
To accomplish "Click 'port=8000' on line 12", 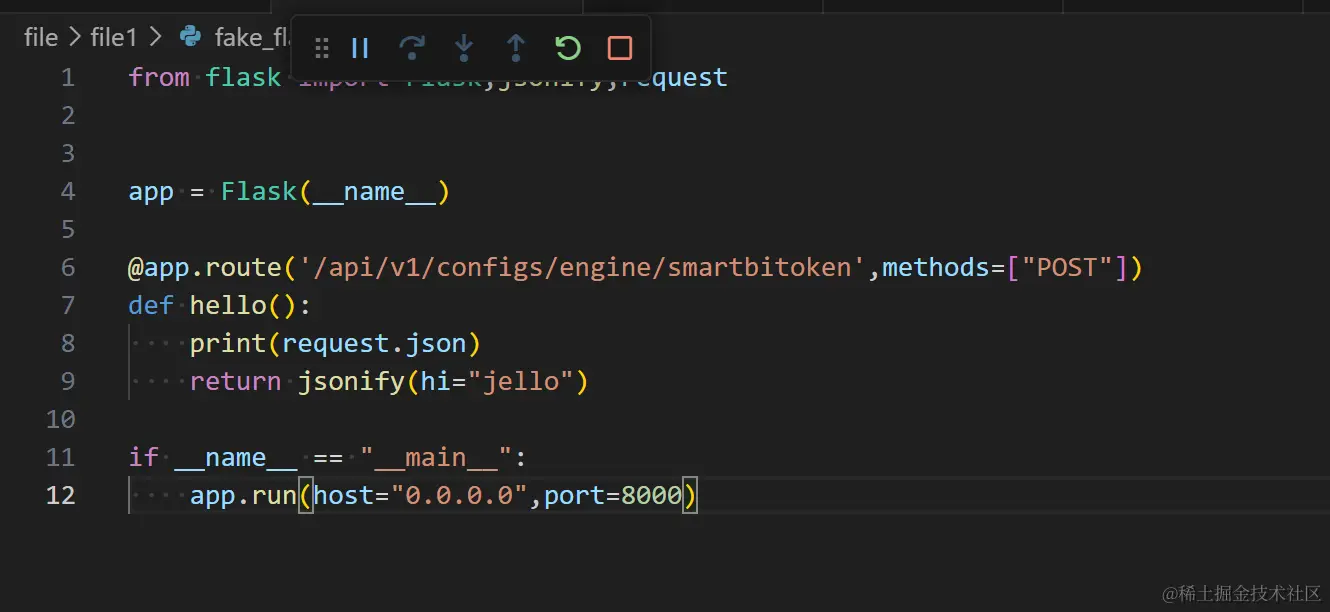I will (x=613, y=495).
